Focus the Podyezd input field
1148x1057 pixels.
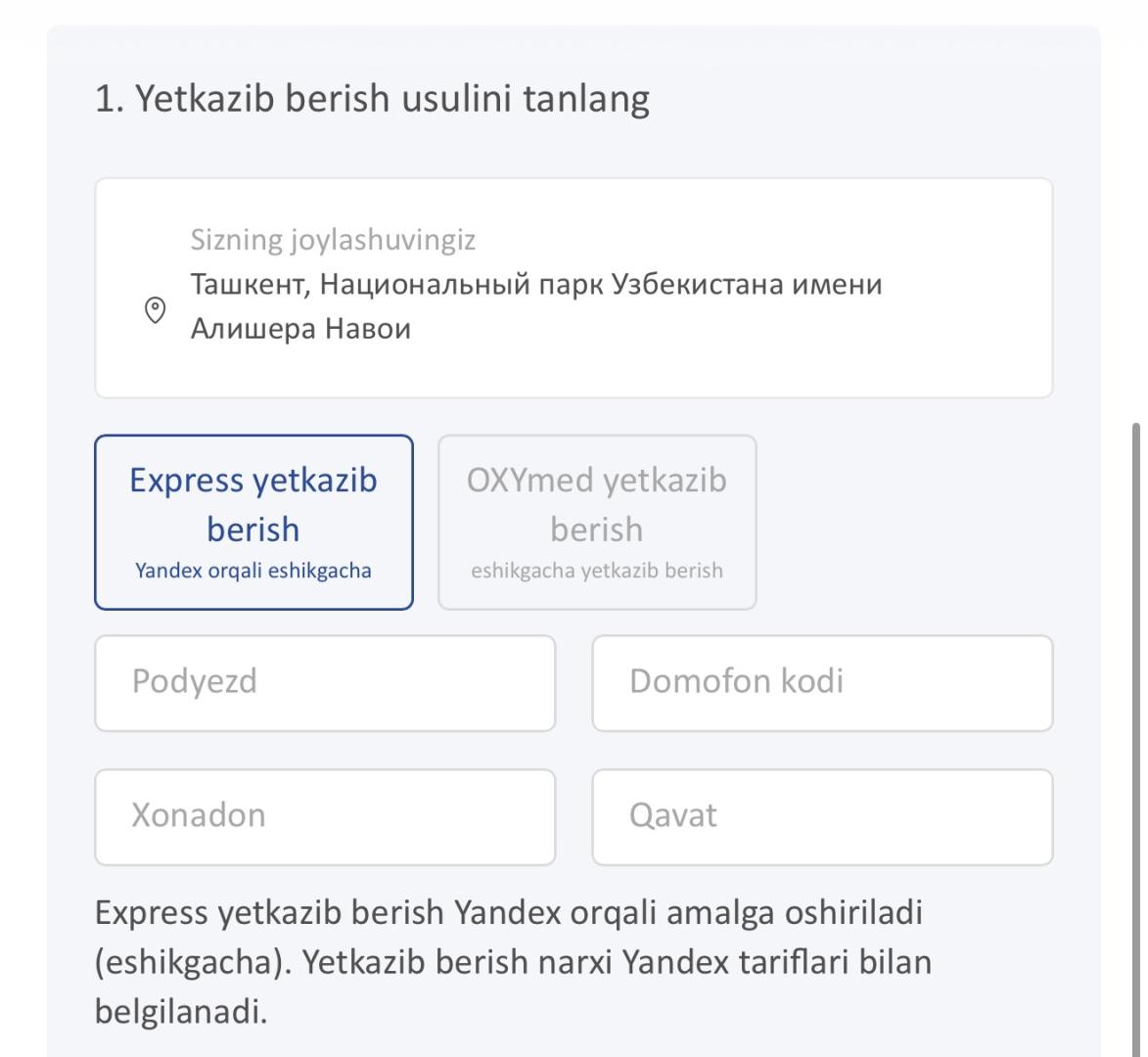click(x=325, y=682)
